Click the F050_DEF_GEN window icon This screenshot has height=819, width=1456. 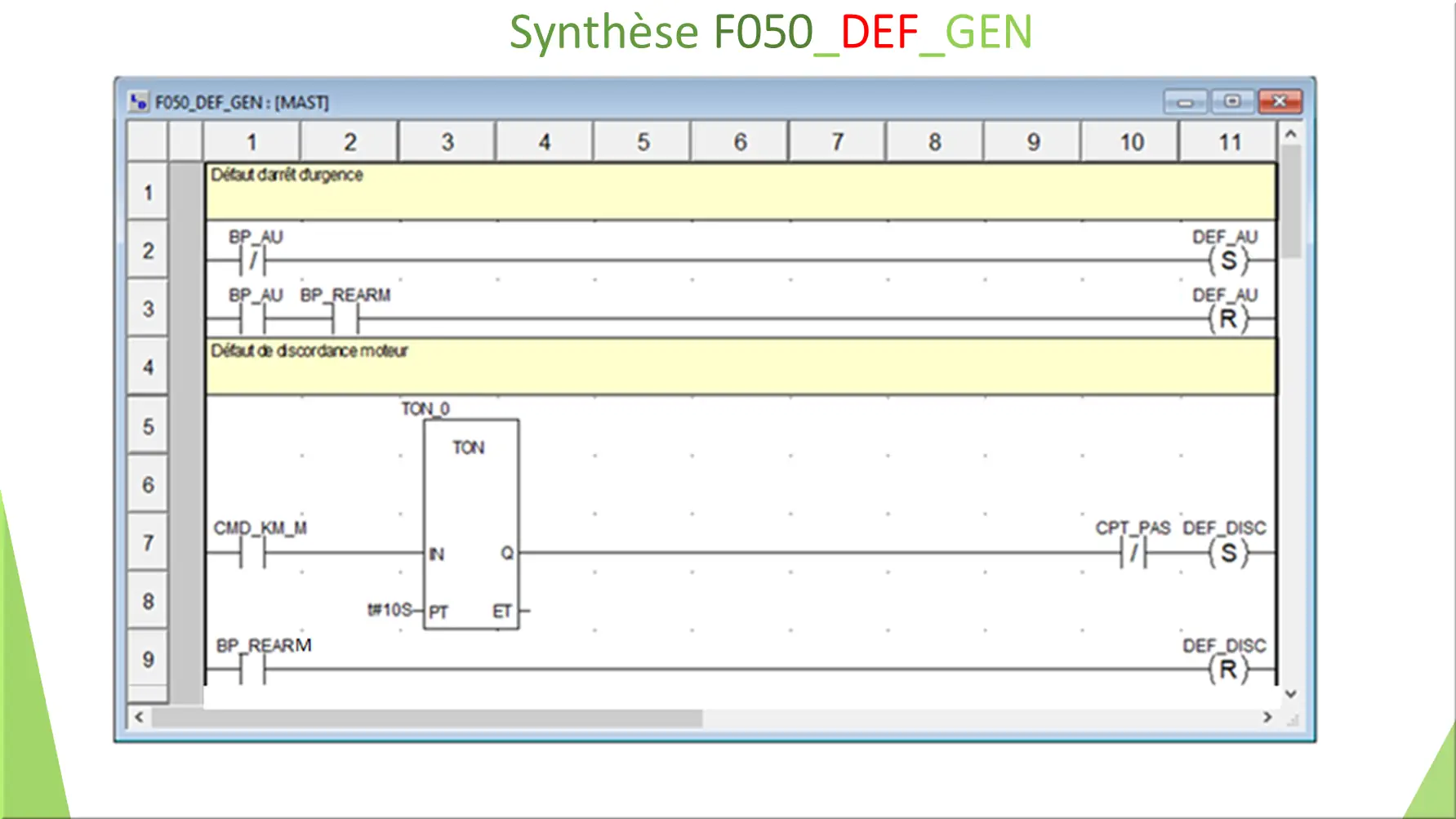(139, 102)
